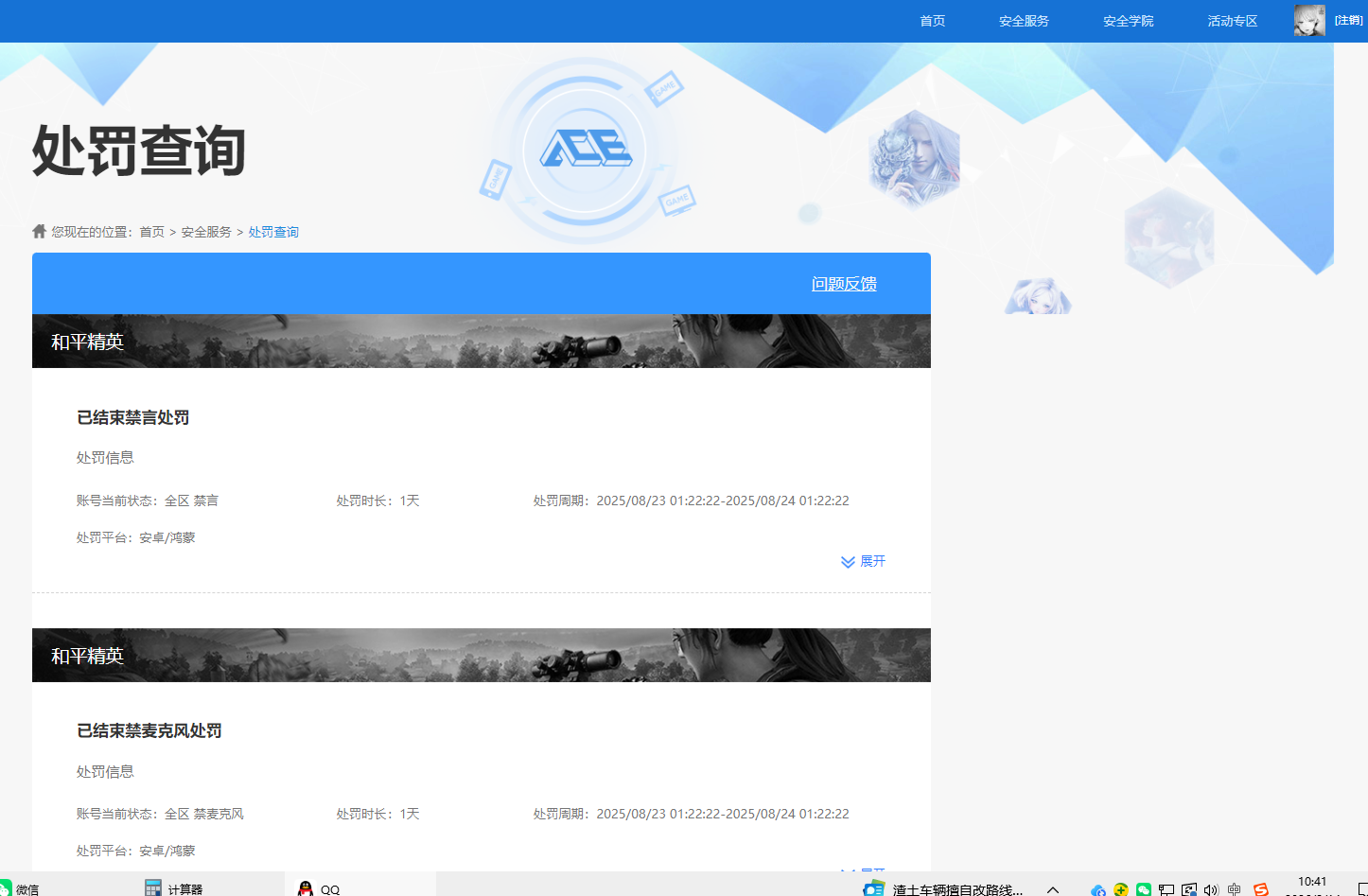
Task: Go to the 安全学院 nav item
Action: (x=1128, y=21)
